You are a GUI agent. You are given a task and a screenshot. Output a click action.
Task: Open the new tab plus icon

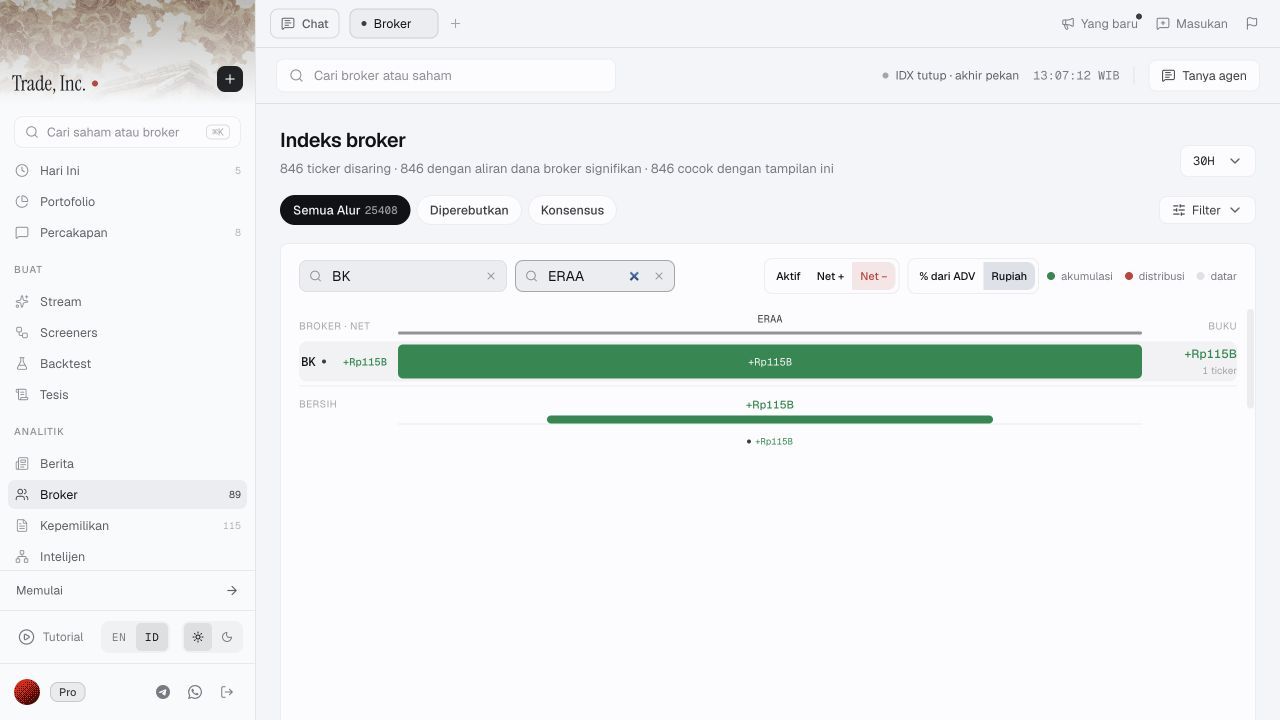tap(455, 23)
